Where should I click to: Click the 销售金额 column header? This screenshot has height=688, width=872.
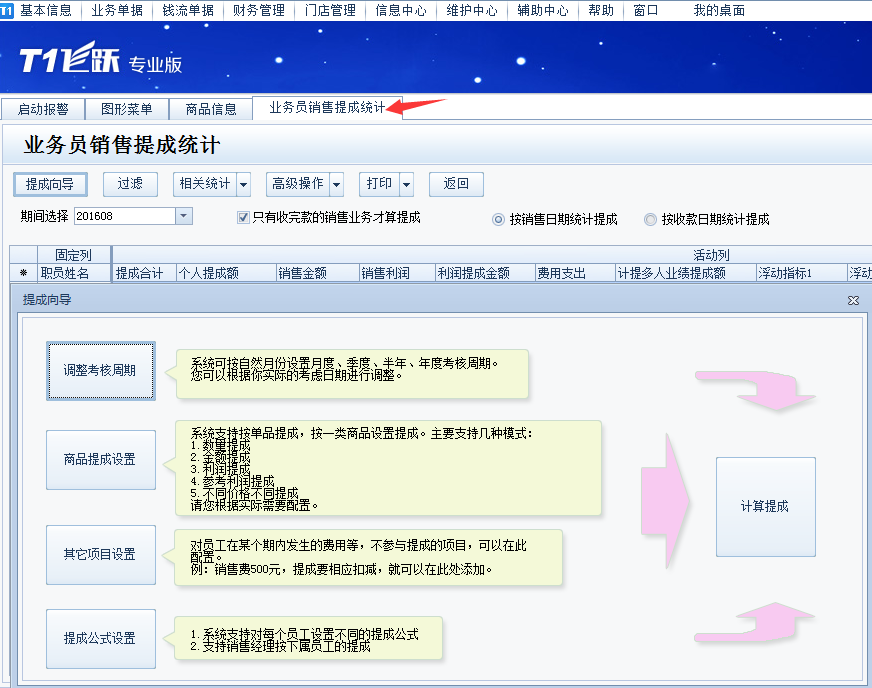pyautogui.click(x=302, y=273)
